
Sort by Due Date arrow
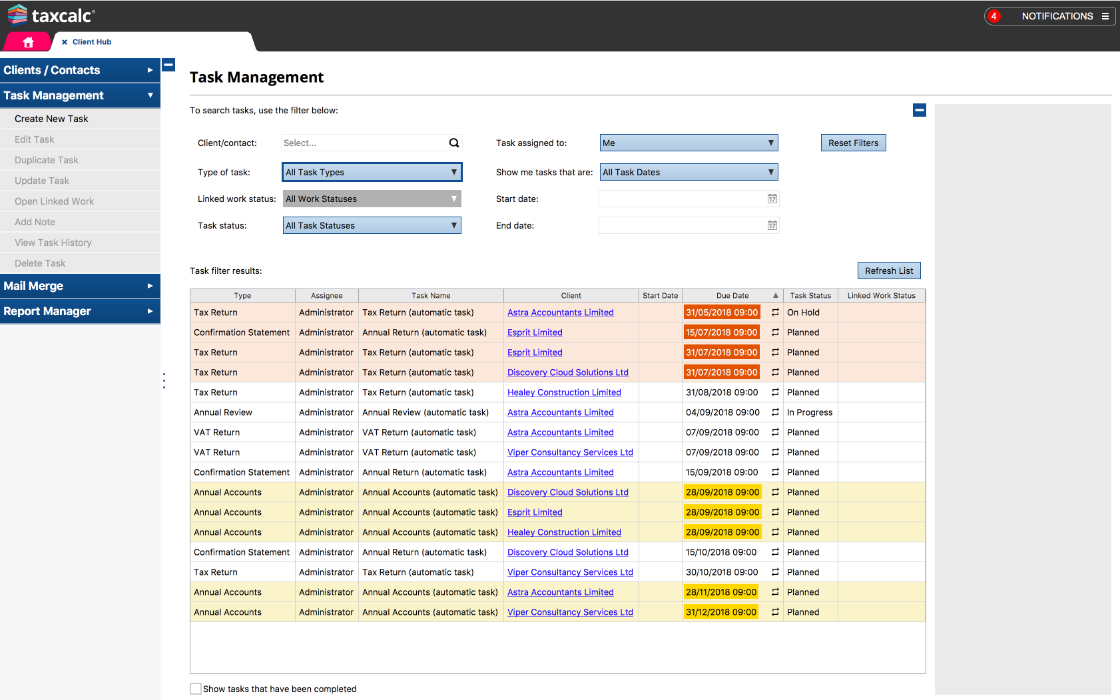click(x=776, y=296)
